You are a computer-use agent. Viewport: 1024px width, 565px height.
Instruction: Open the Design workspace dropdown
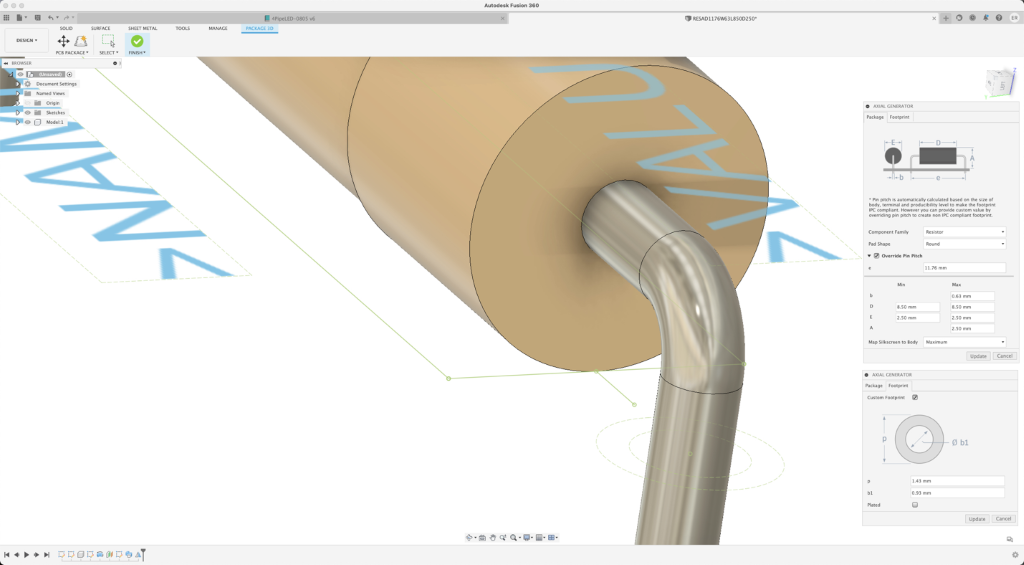coord(27,40)
